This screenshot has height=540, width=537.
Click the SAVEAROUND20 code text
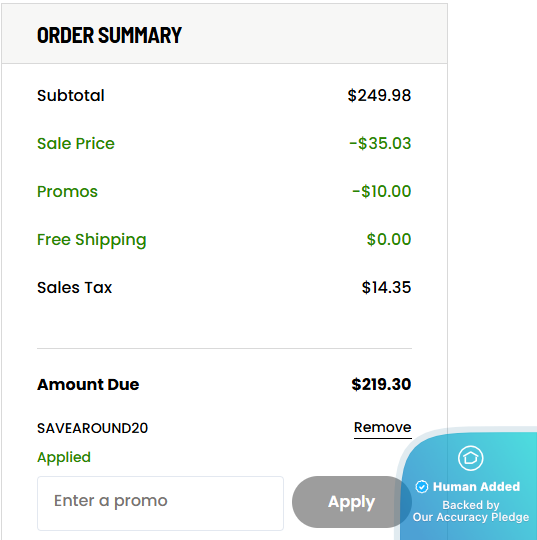[x=92, y=428]
